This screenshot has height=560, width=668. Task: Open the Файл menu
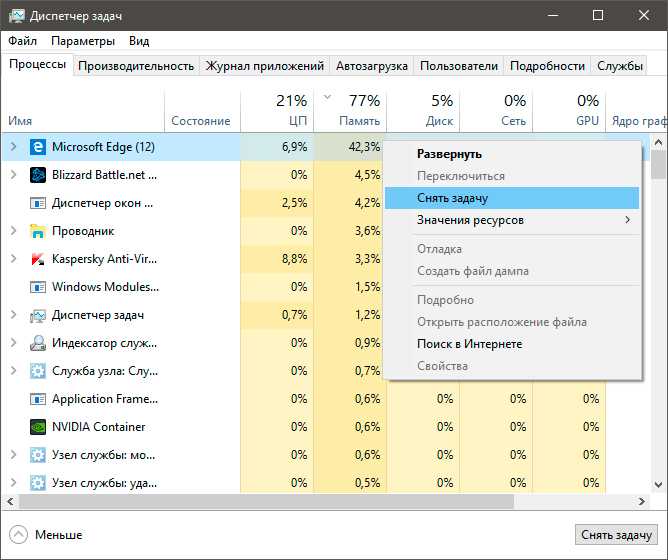tap(23, 41)
